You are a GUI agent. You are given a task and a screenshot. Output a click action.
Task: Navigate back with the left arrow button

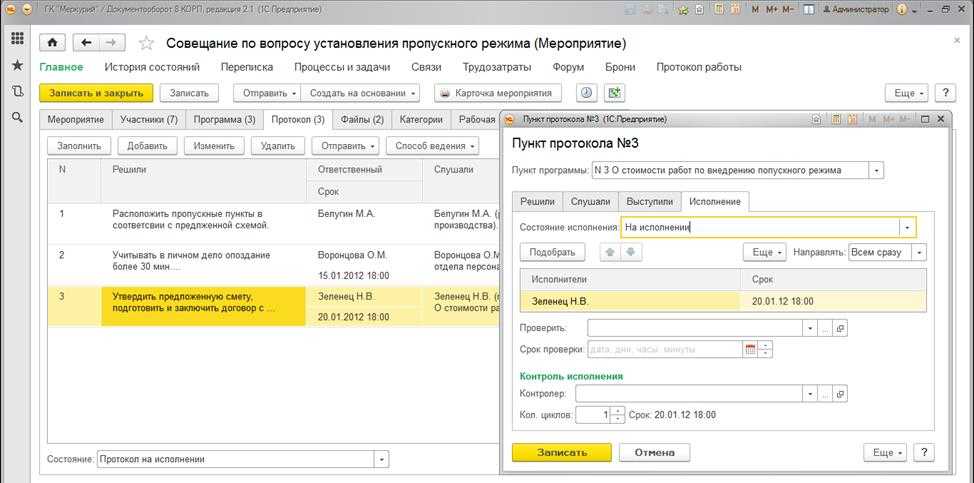click(86, 43)
